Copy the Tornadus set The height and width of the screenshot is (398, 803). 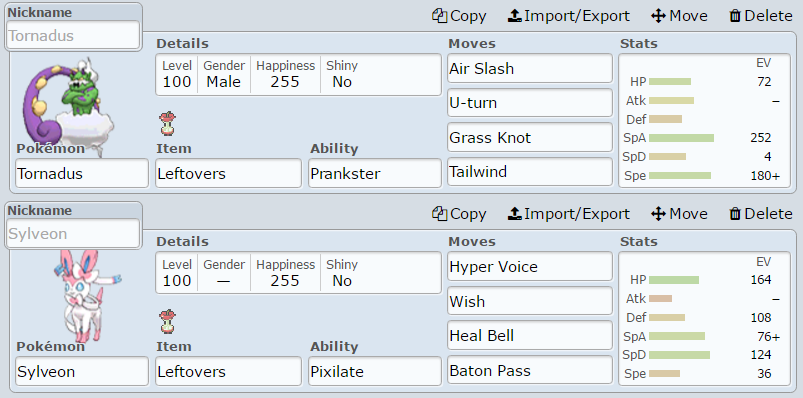[x=459, y=16]
